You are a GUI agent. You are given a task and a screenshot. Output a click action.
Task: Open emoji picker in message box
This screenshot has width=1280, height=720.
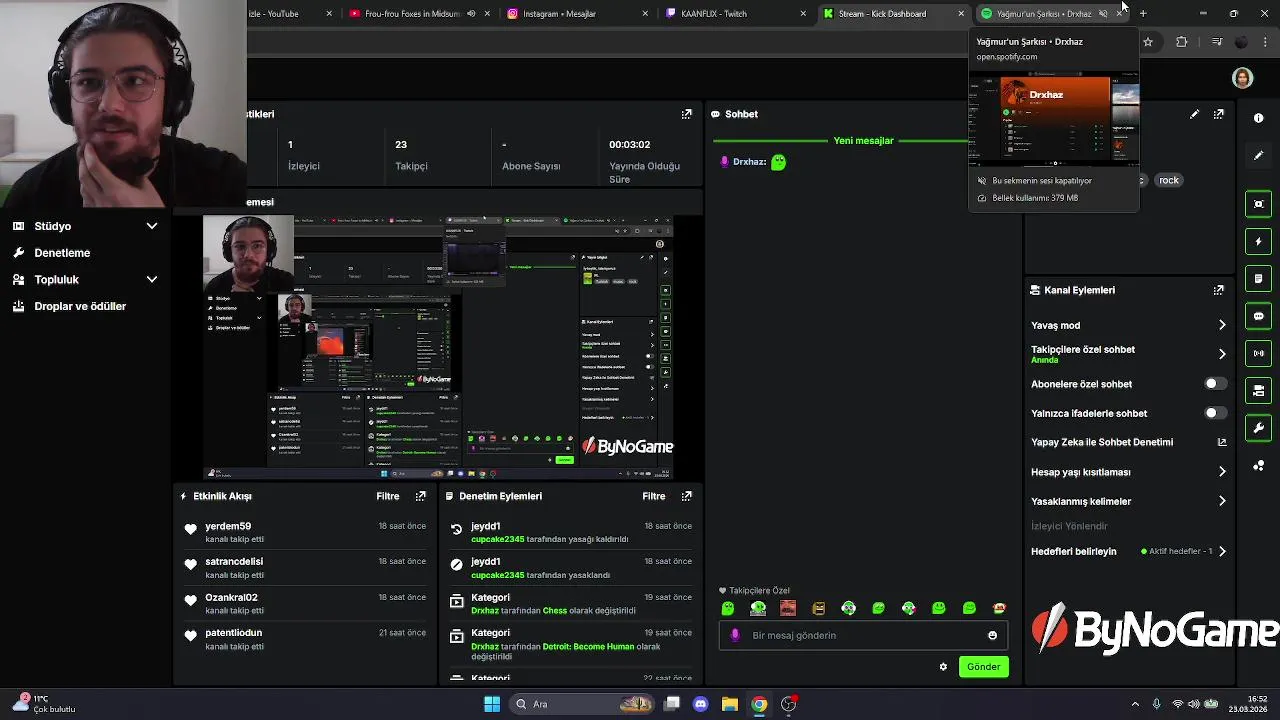pyautogui.click(x=992, y=635)
